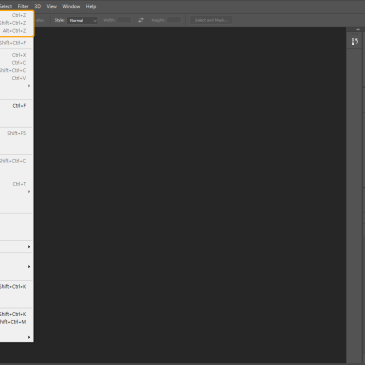Expand the collapsed panels dock arrow

[358, 30]
